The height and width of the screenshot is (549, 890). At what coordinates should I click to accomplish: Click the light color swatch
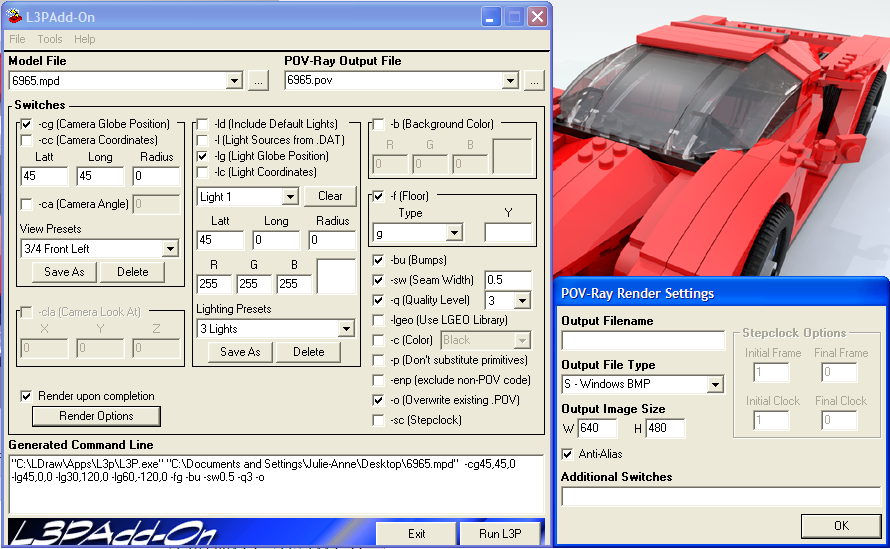(336, 276)
